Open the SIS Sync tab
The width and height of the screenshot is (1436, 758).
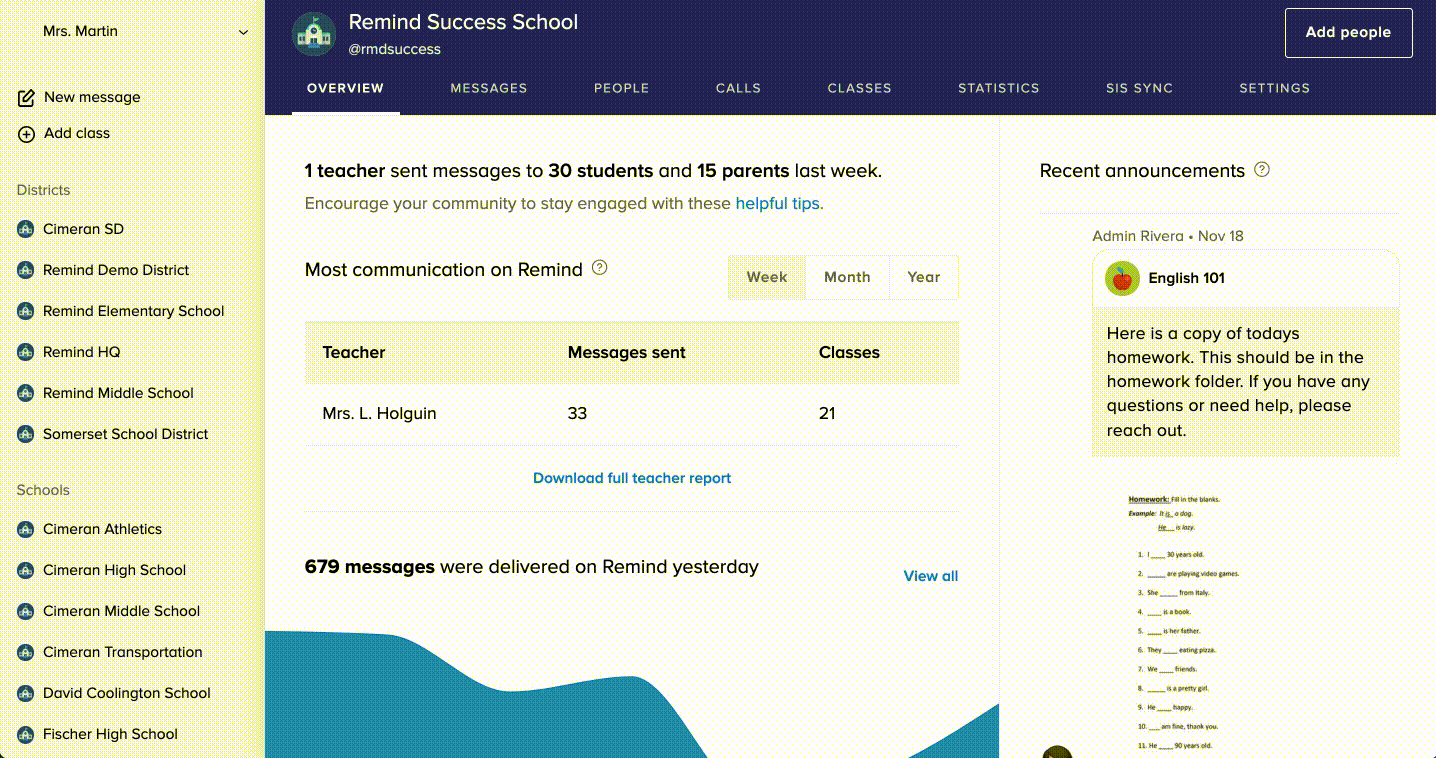1139,88
